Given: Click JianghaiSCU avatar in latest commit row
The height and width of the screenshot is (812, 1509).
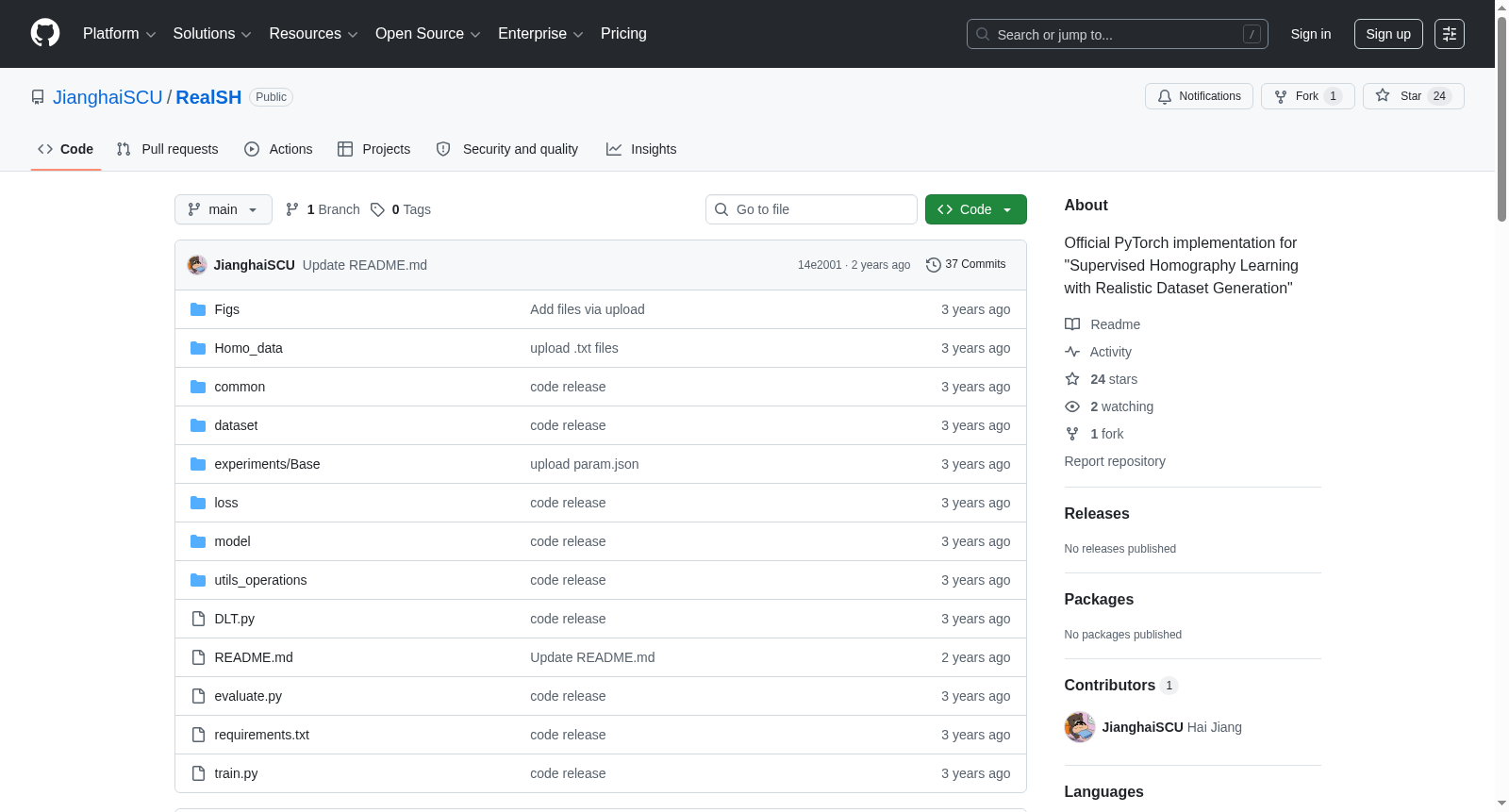Looking at the screenshot, I should coord(197,265).
